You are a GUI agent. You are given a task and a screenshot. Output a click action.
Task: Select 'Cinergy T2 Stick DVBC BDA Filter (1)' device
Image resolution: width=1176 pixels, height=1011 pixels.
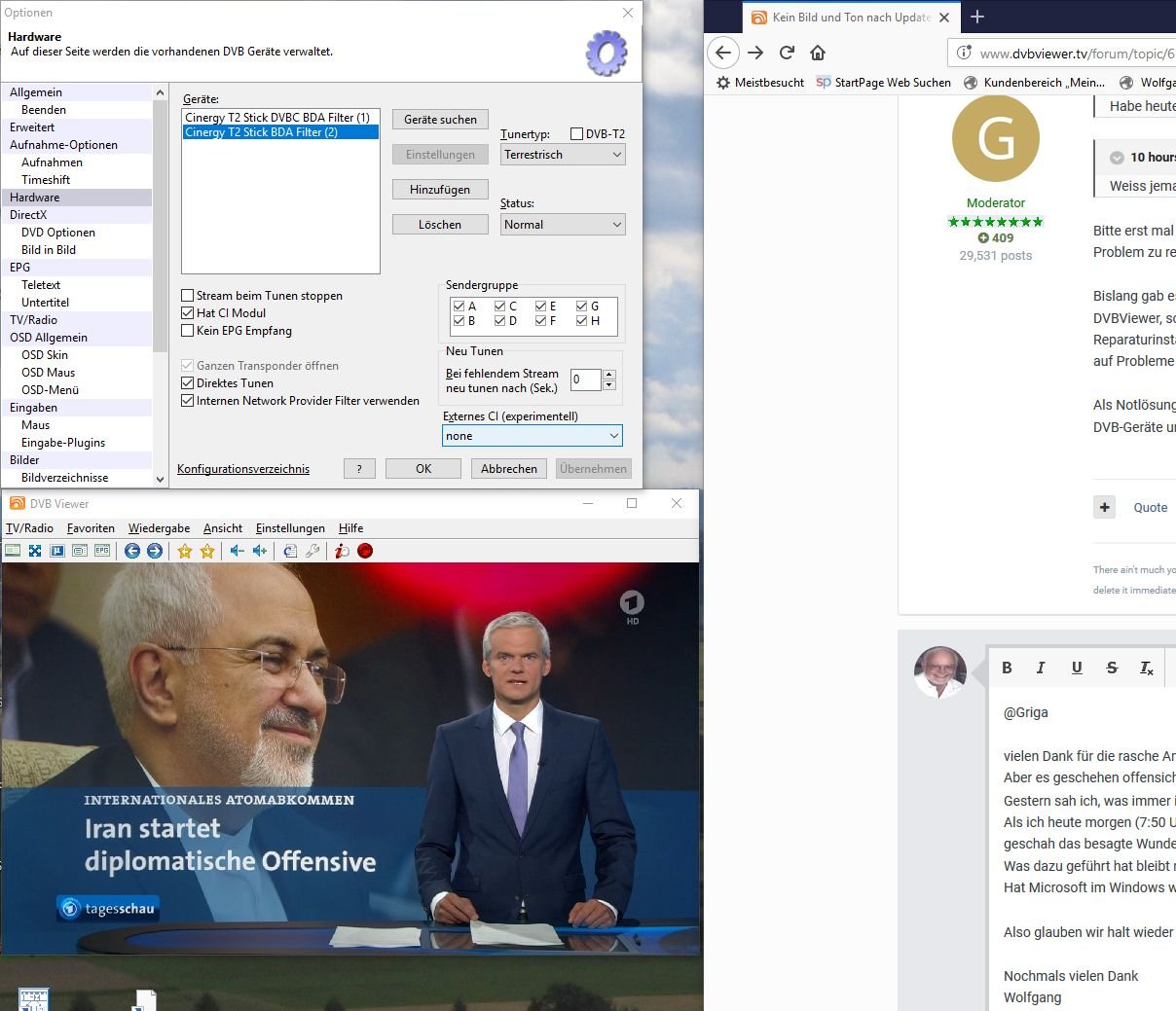point(277,118)
